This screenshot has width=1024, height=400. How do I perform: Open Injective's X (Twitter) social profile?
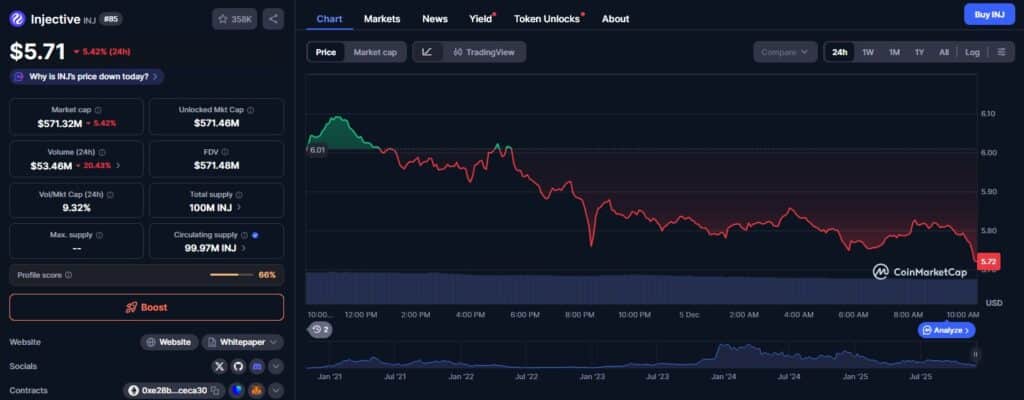[219, 367]
